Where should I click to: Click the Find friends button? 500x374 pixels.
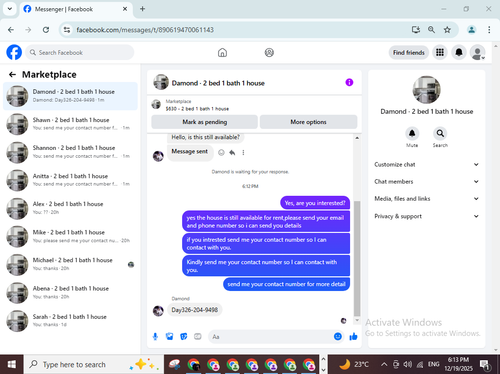409,53
